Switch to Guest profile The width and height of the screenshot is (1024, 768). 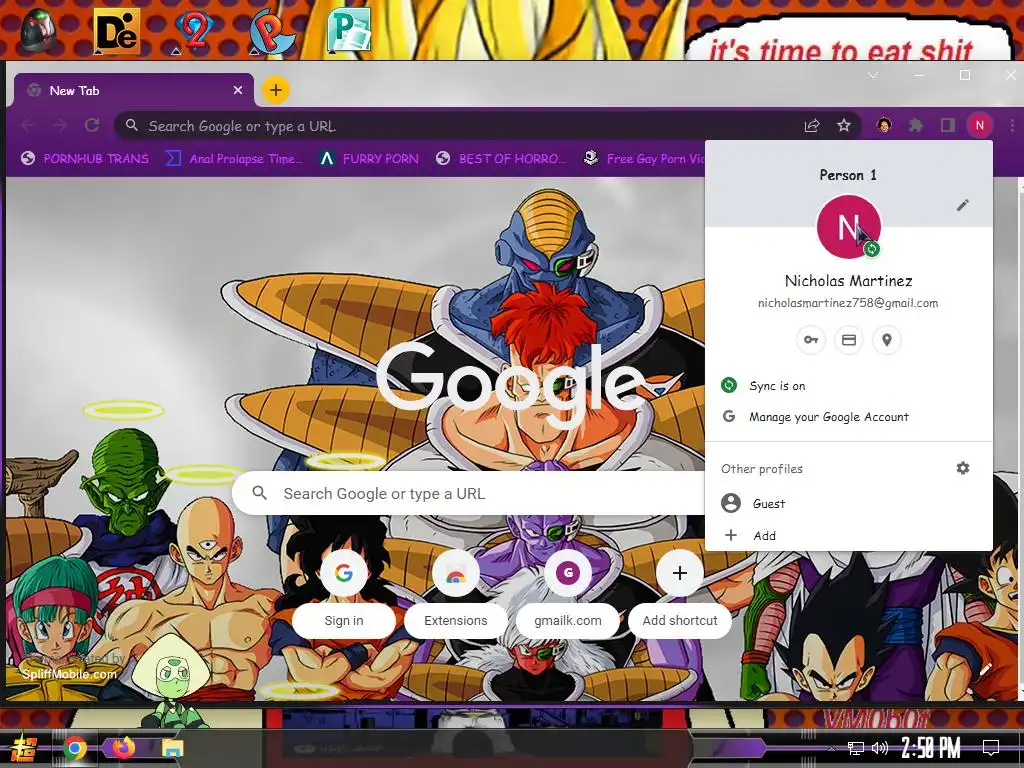848,504
